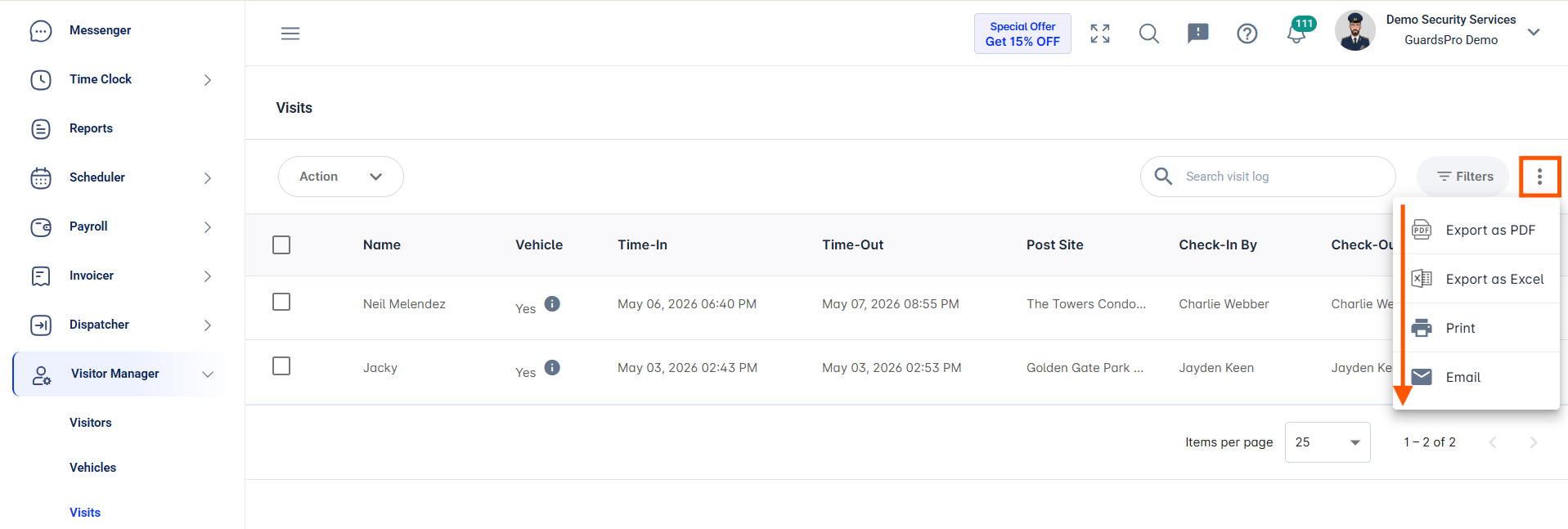Open the Action dropdown
The image size is (1568, 529).
(340, 177)
